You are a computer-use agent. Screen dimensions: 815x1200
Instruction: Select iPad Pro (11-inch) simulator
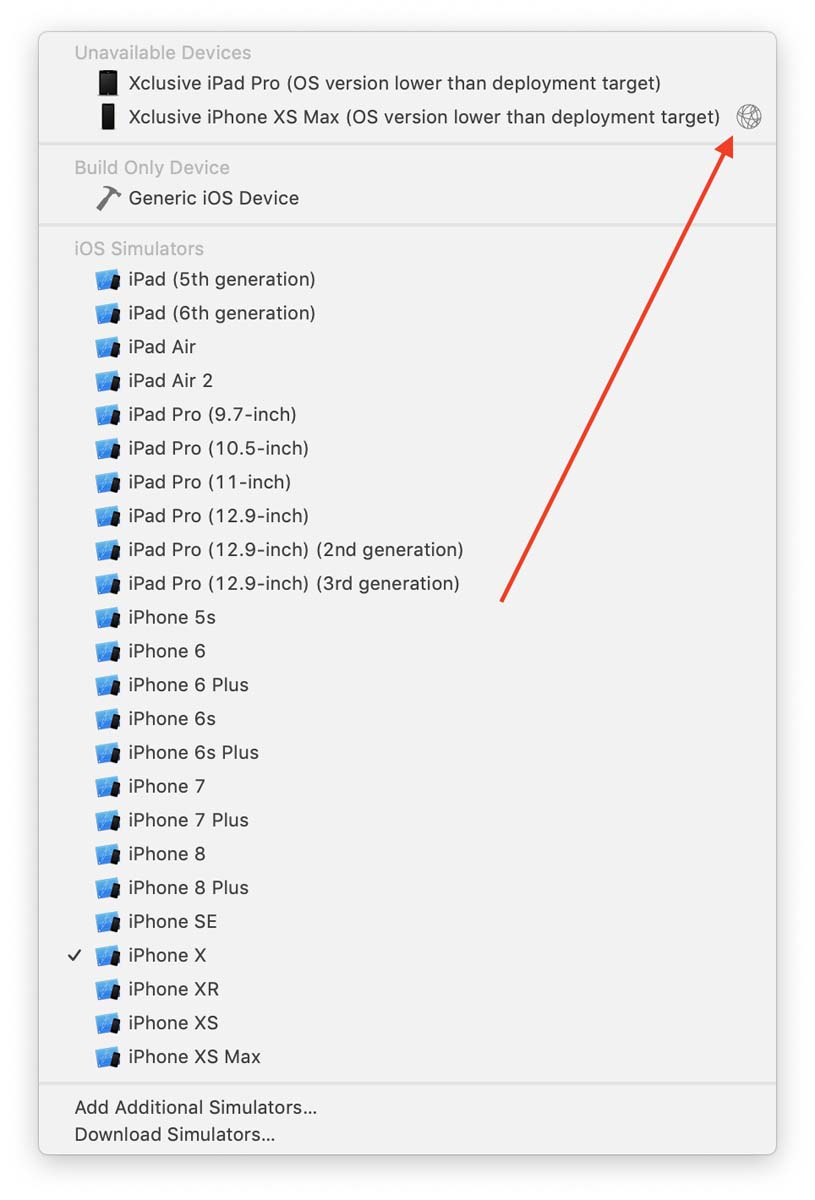(209, 482)
